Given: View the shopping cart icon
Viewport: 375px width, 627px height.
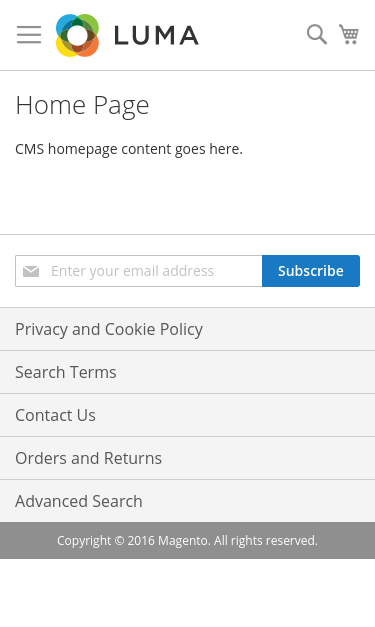Looking at the screenshot, I should tap(349, 34).
